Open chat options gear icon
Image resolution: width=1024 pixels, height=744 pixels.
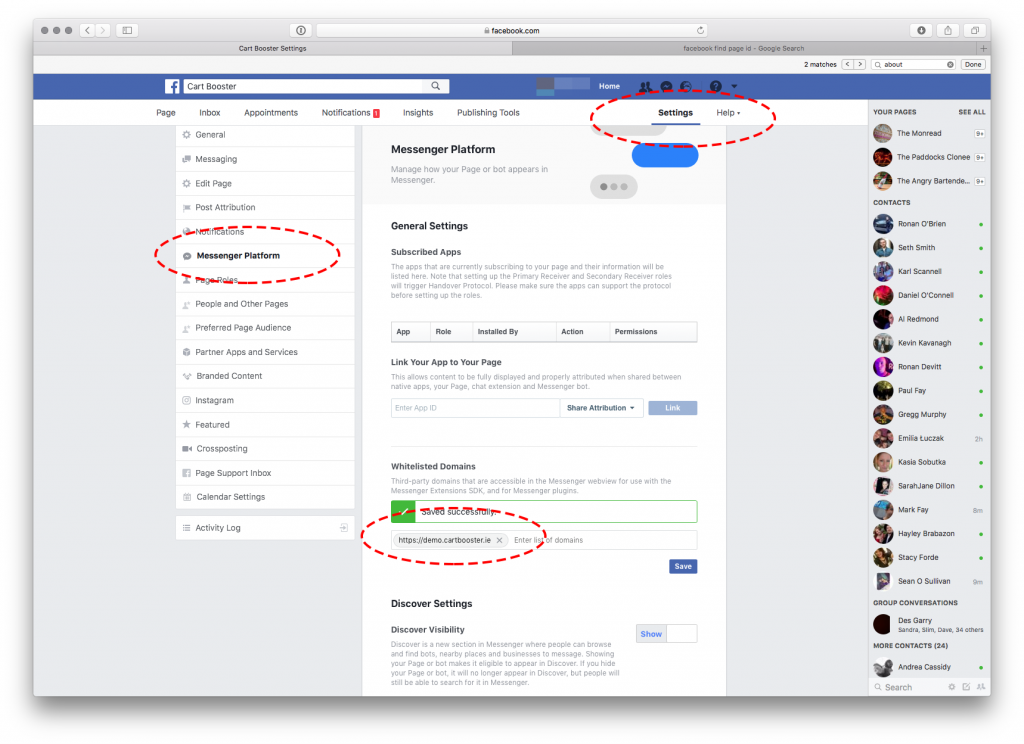click(952, 687)
